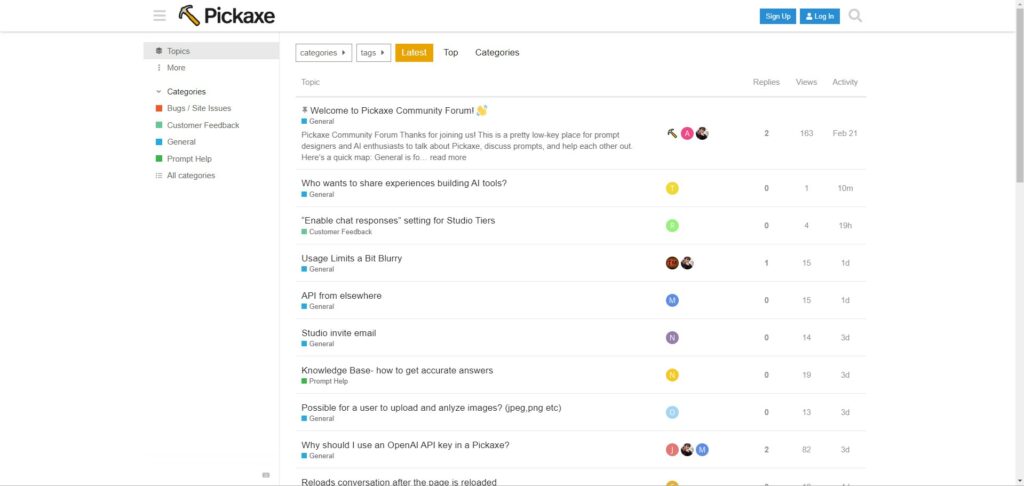
Task: Open '"Enable chat responses" setting for Studio Tiers'
Action: tap(398, 220)
